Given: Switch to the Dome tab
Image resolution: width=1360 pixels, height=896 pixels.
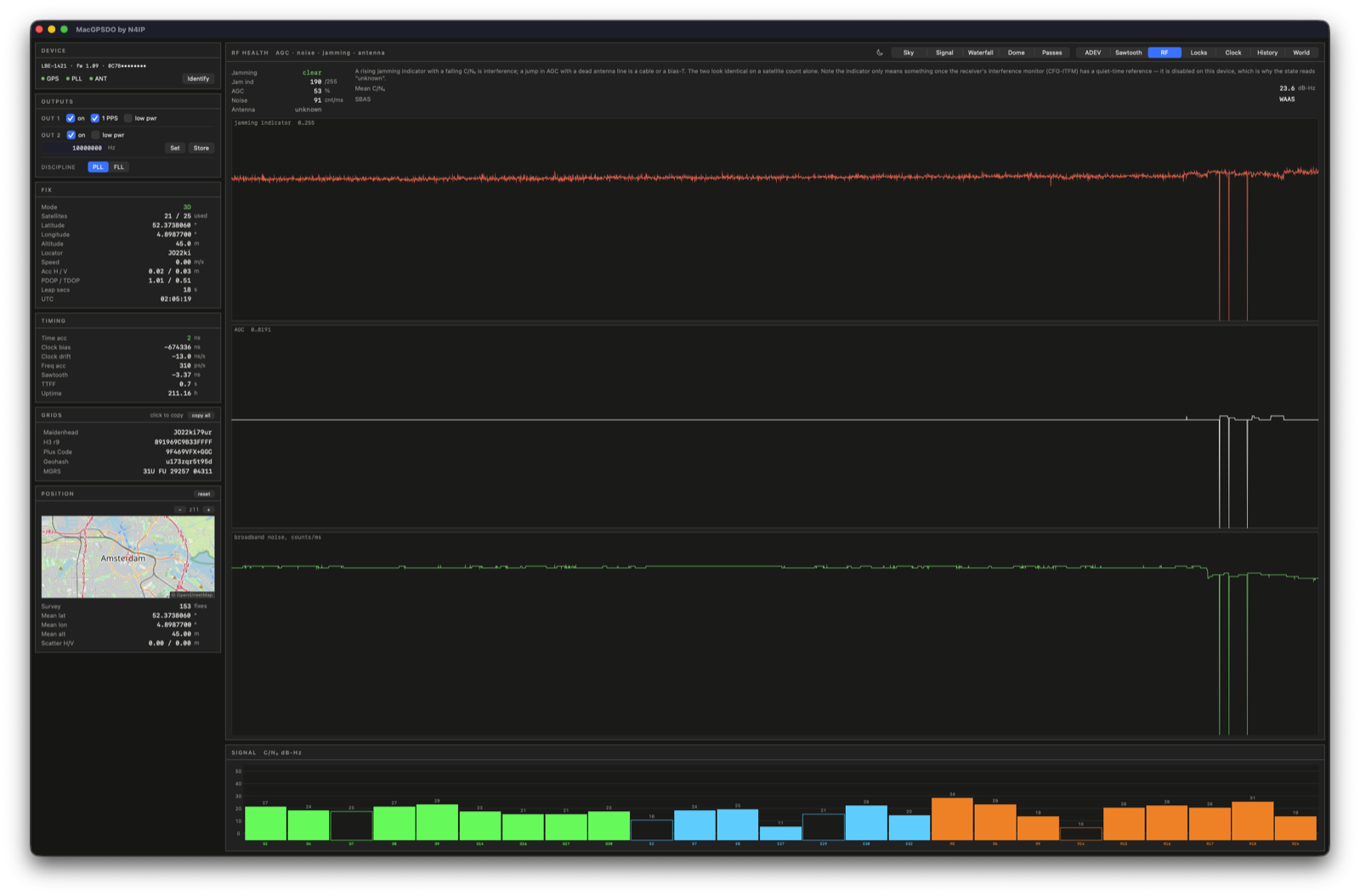Looking at the screenshot, I should pyautogui.click(x=1016, y=53).
